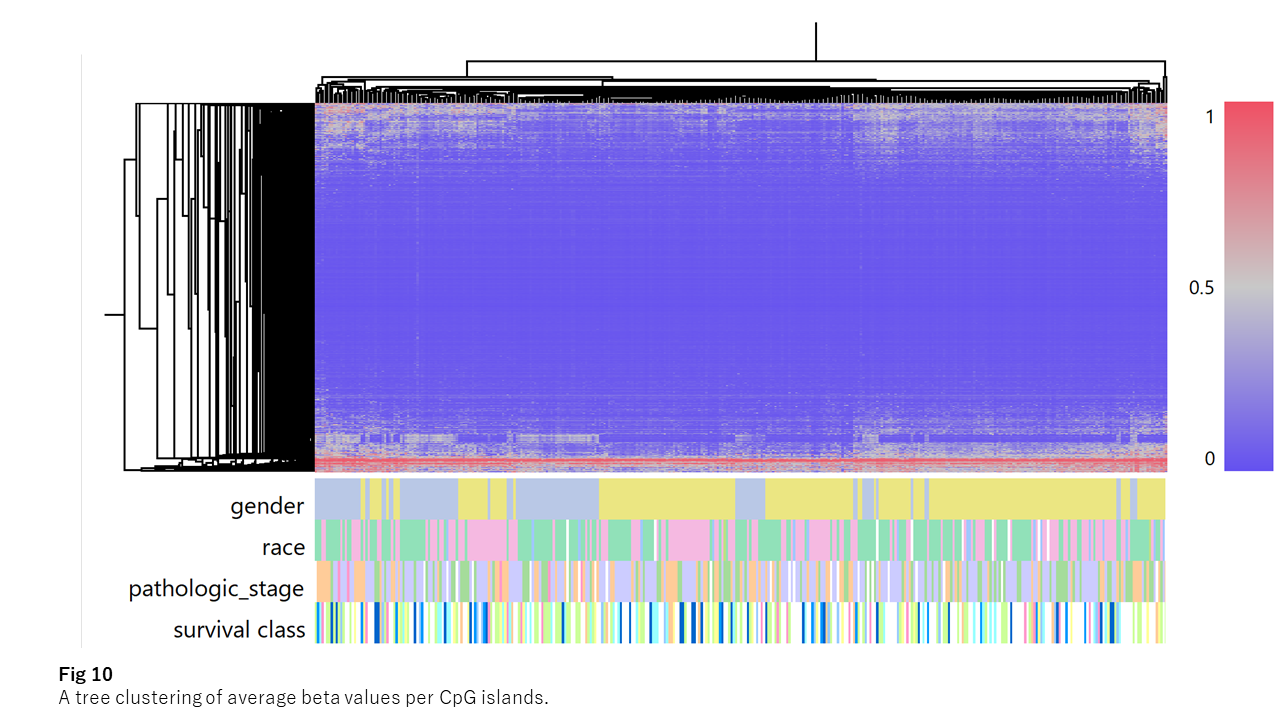Click the center of the methylation heatmap
The image size is (1280, 720).
click(x=740, y=286)
